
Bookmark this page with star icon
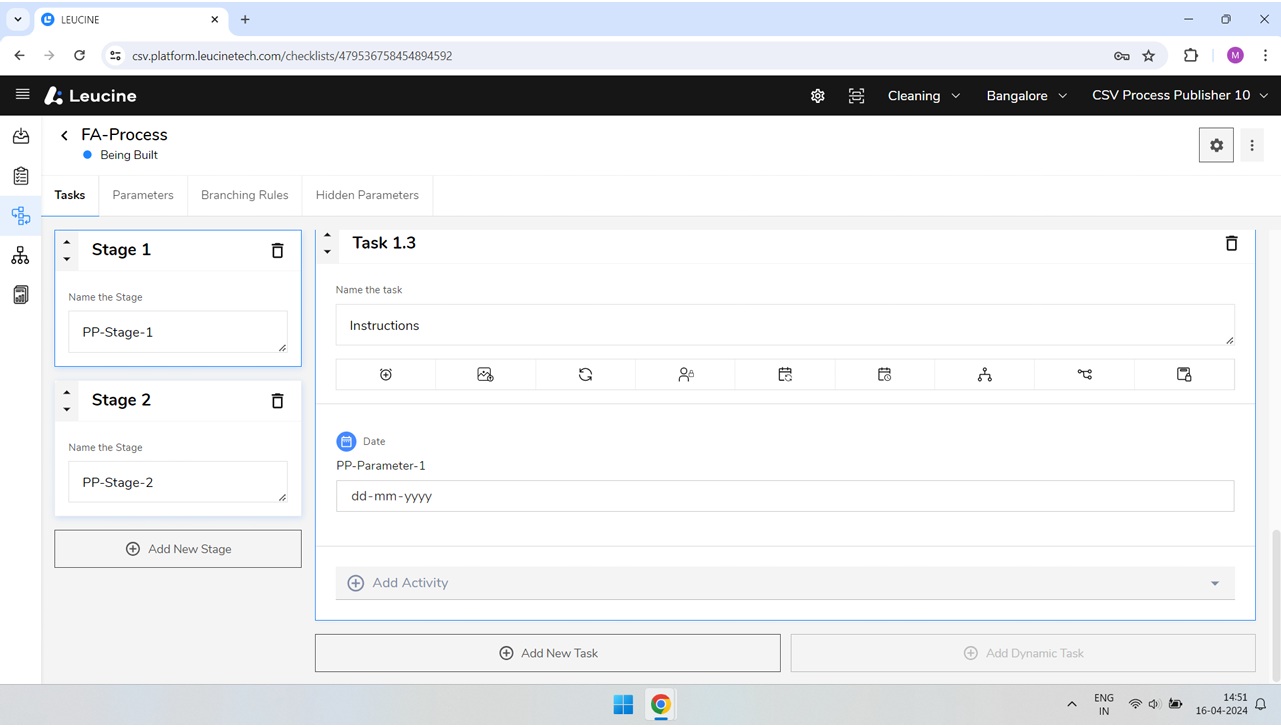(x=1149, y=56)
